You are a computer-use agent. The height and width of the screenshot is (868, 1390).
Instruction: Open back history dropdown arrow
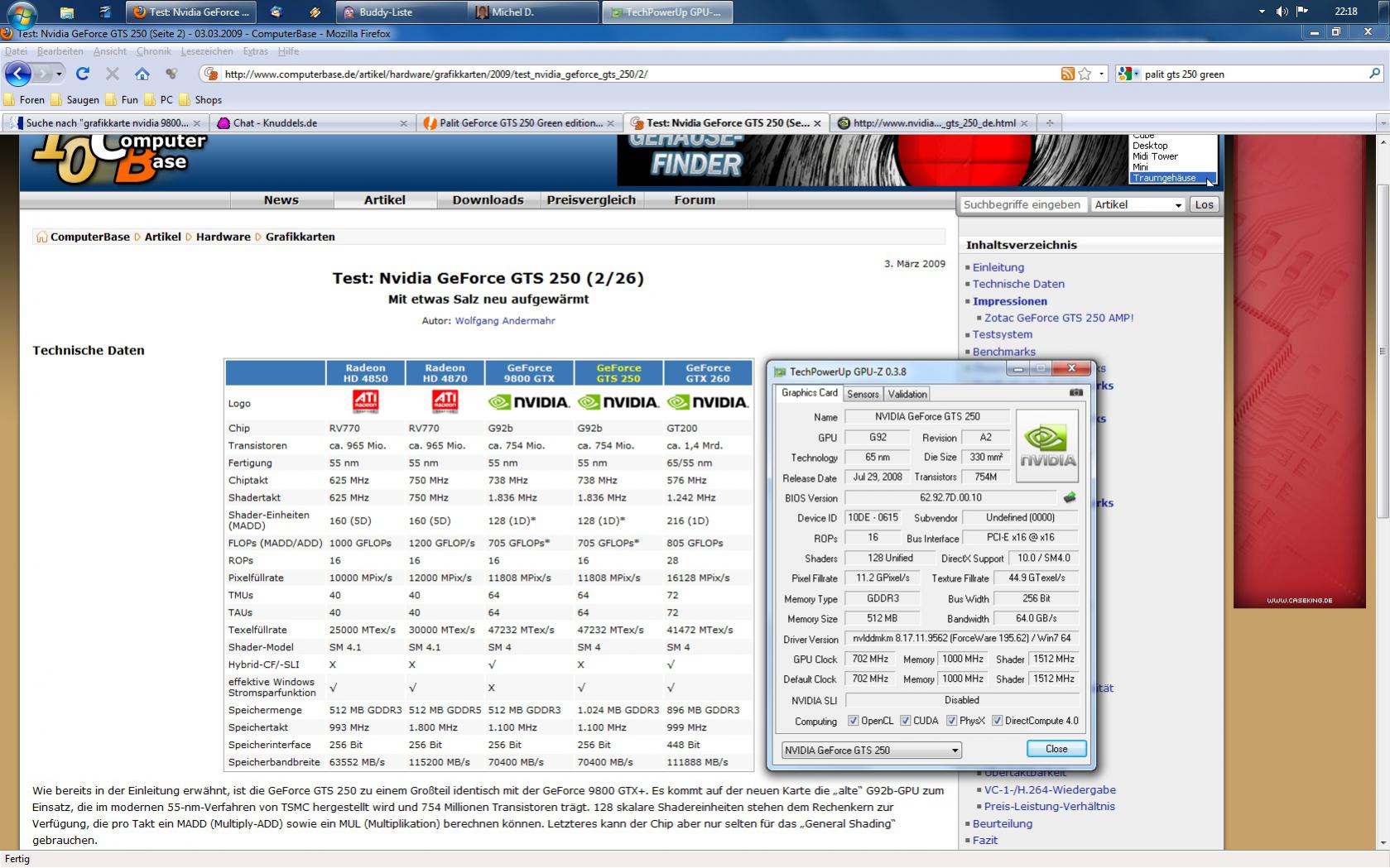59,74
